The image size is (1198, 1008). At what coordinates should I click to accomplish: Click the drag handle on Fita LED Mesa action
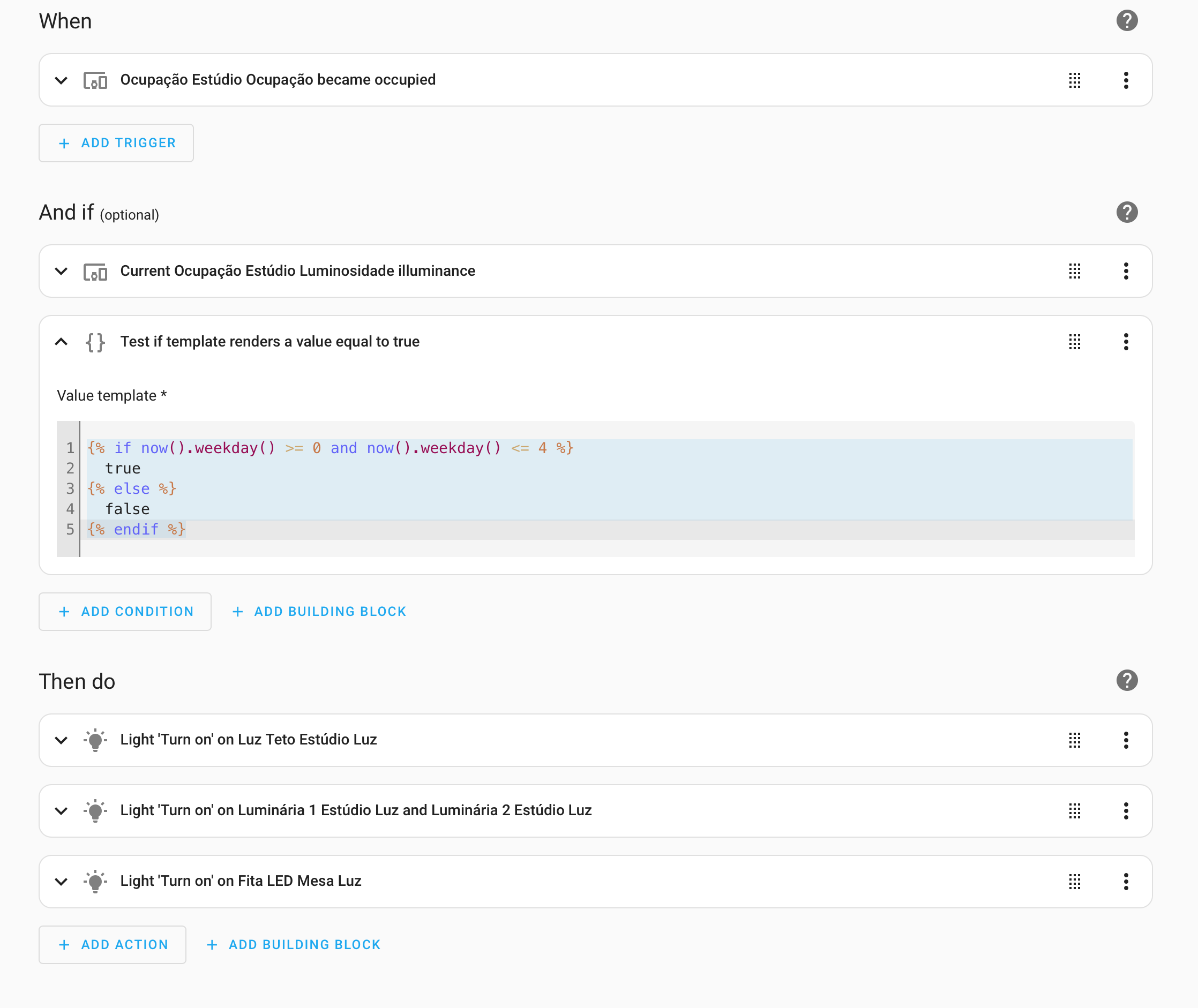(1075, 882)
